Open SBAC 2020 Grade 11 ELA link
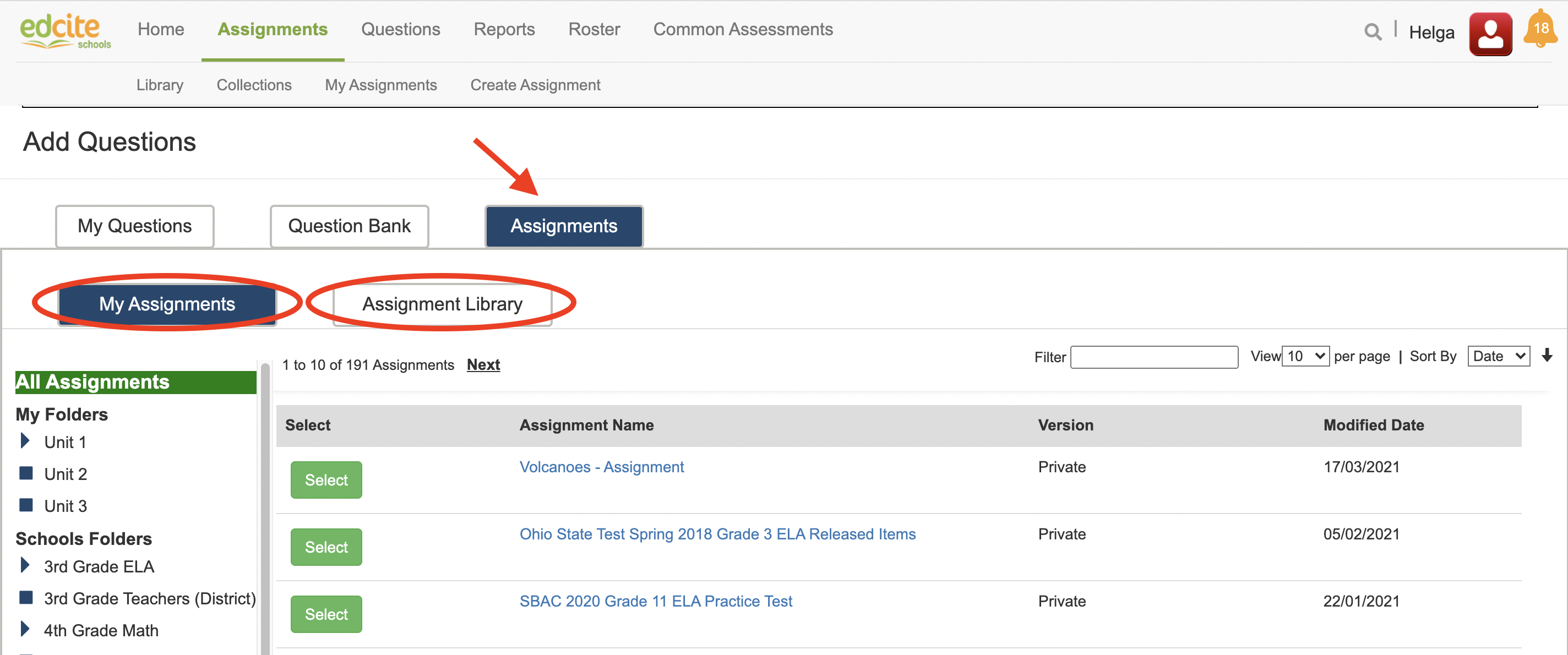This screenshot has height=655, width=1568. point(655,601)
